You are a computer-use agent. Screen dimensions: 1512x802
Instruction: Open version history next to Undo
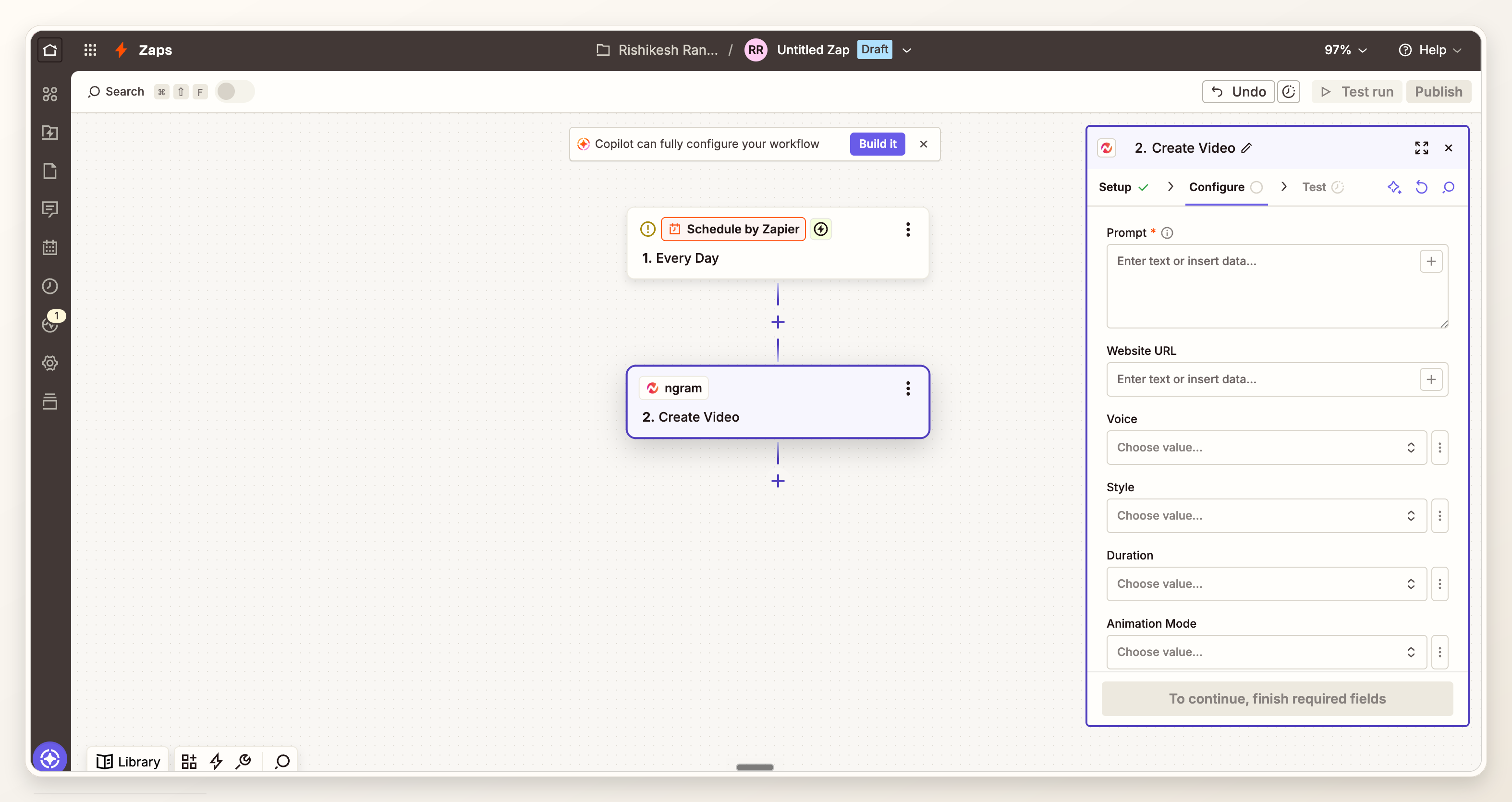coord(1288,92)
